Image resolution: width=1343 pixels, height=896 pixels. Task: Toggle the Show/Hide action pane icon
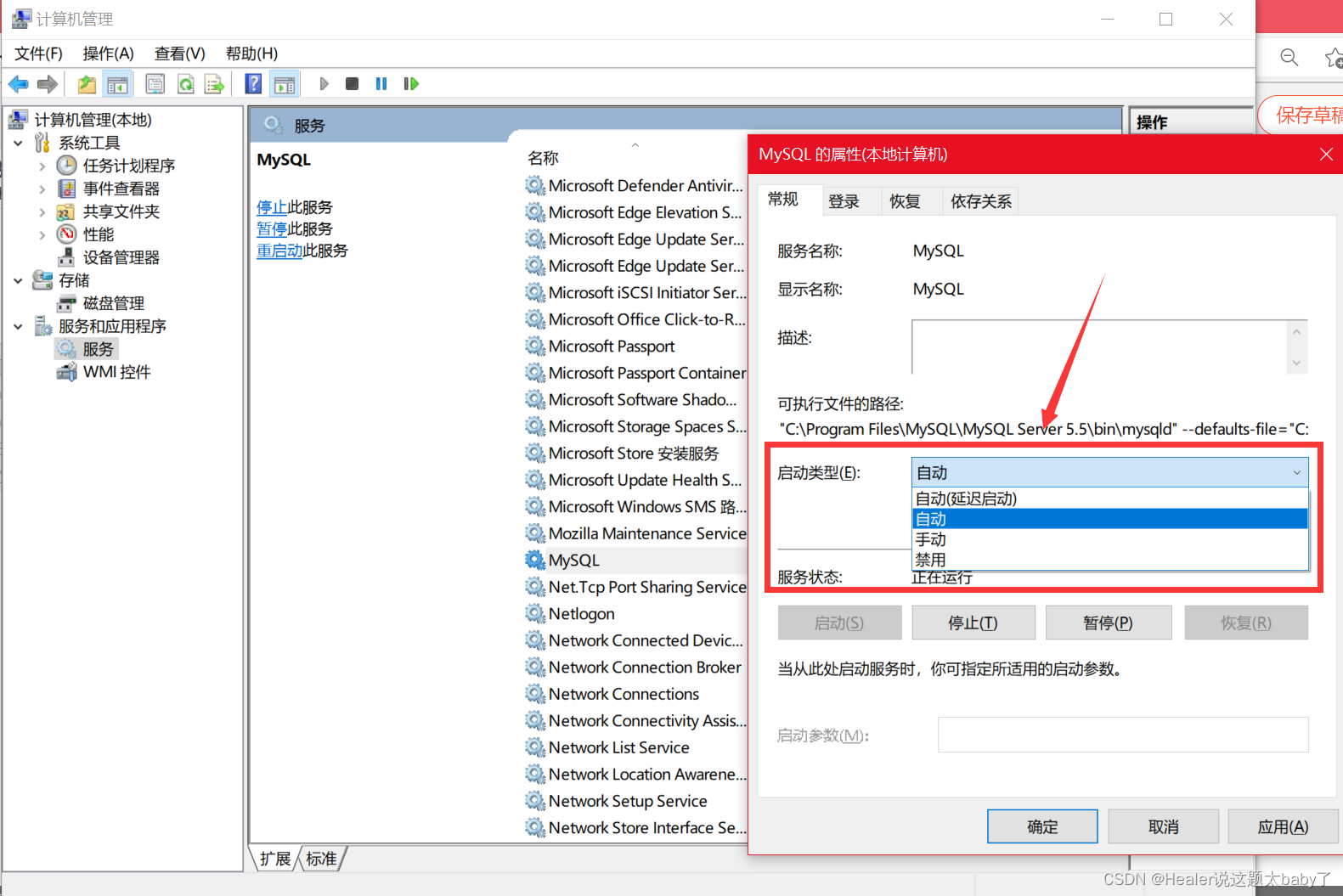click(285, 84)
